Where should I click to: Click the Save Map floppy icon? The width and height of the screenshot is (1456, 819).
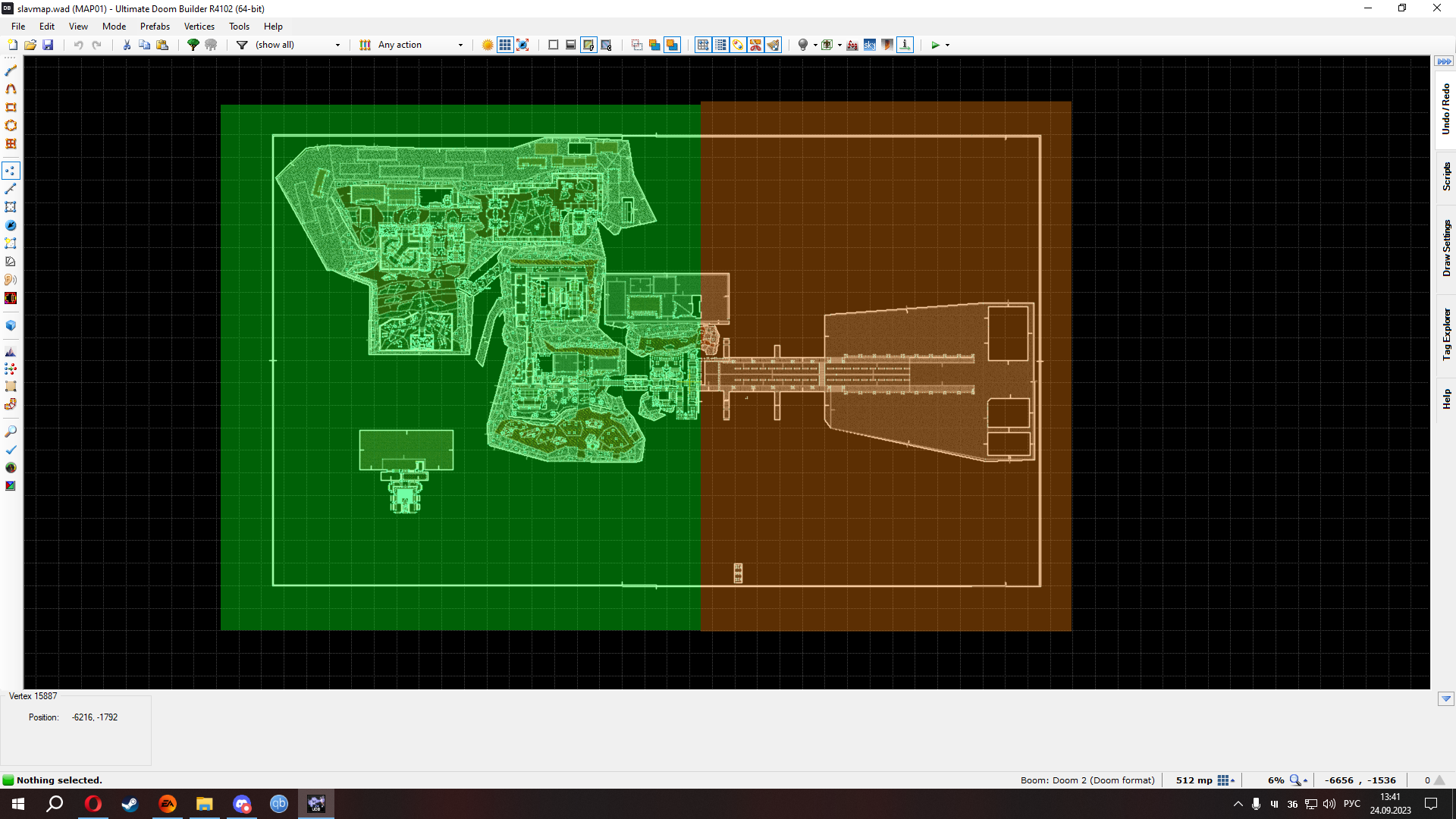tap(48, 45)
